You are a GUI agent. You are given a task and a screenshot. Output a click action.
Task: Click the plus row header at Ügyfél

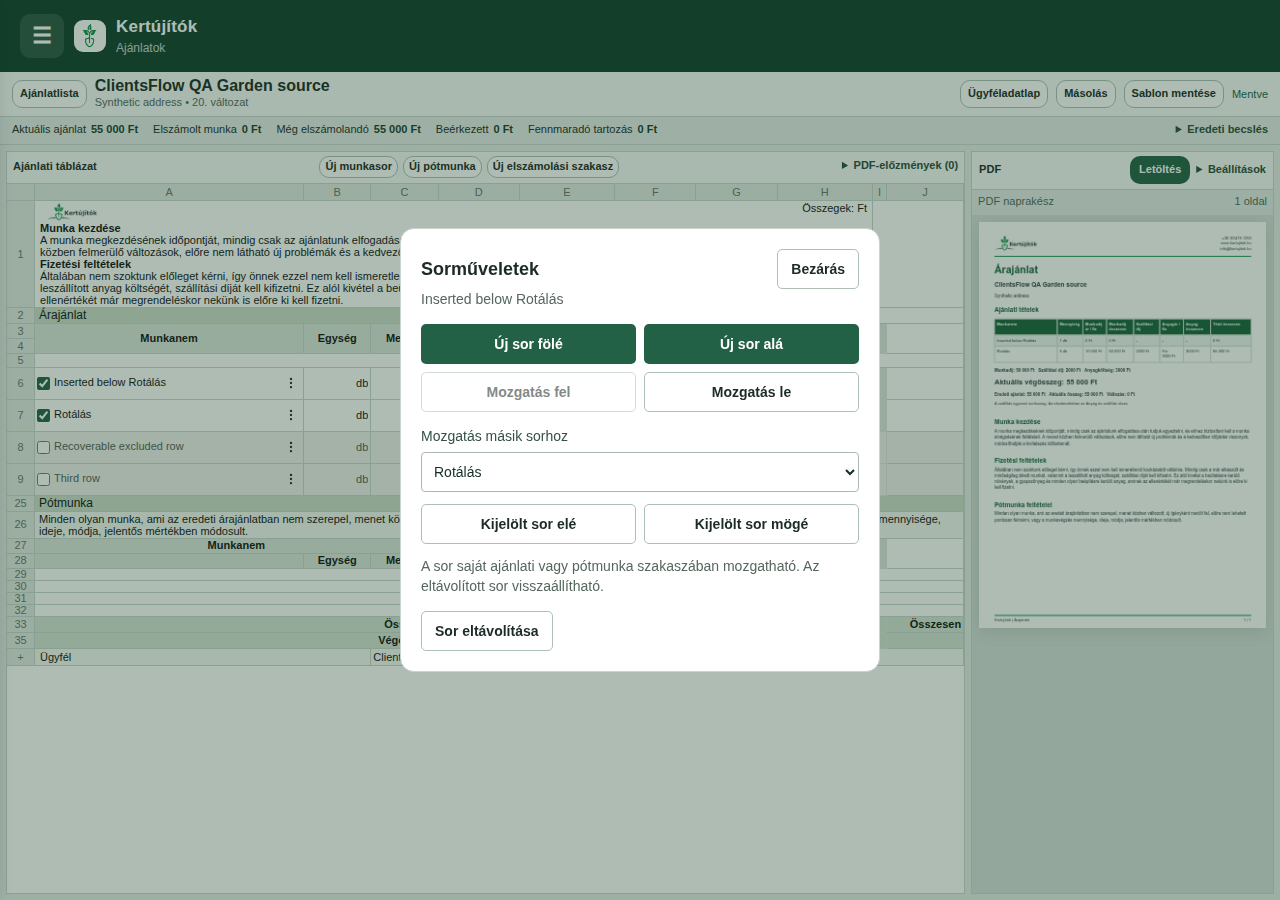tap(20, 657)
